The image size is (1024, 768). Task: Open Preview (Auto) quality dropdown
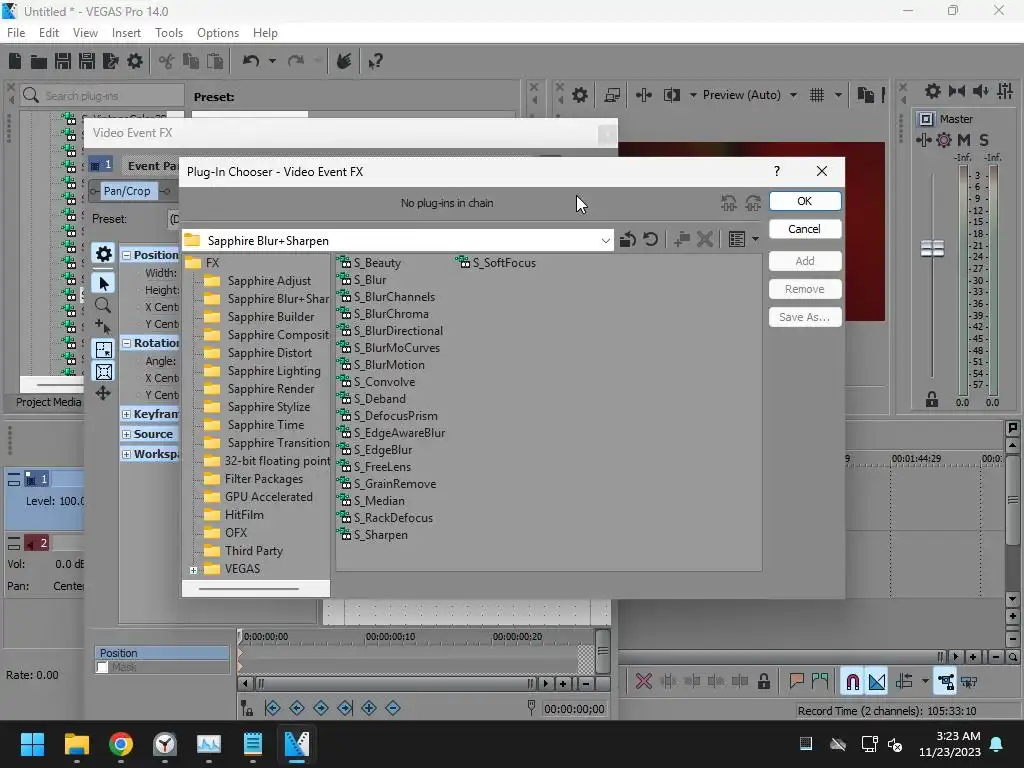[x=793, y=95]
